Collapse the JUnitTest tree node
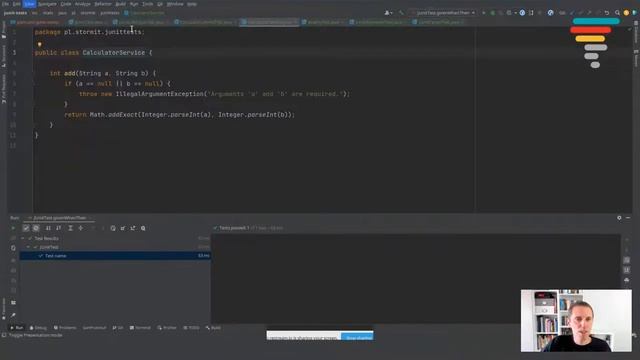This screenshot has height=360, width=640. point(28,247)
